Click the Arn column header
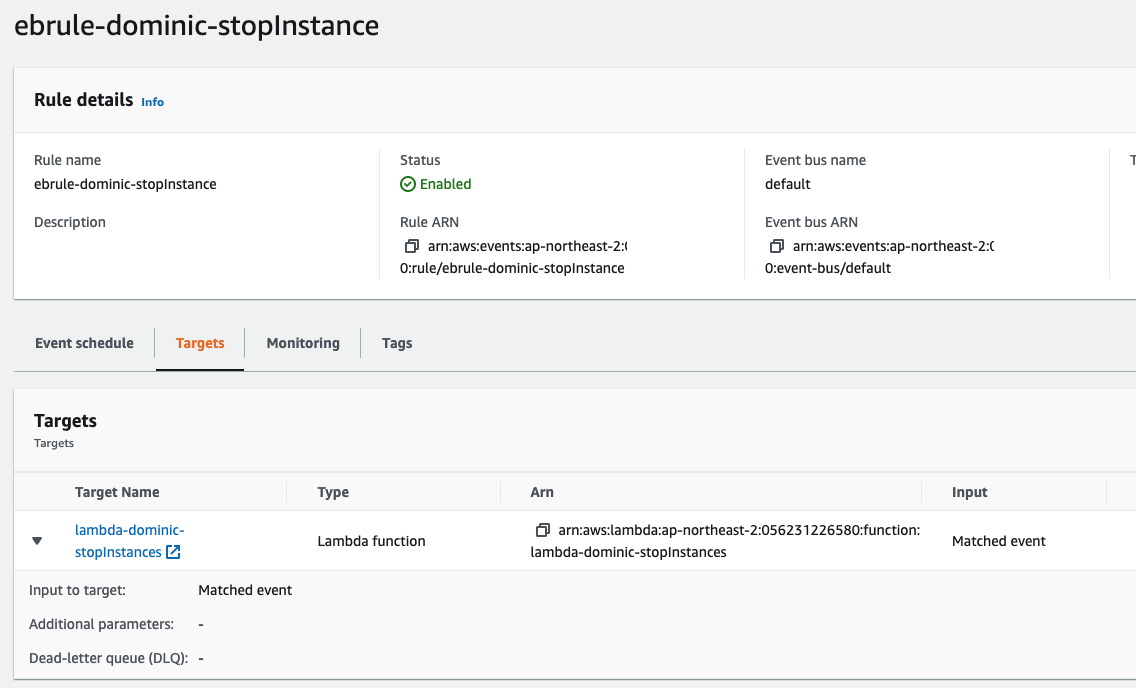Image resolution: width=1136 pixels, height=688 pixels. [542, 492]
